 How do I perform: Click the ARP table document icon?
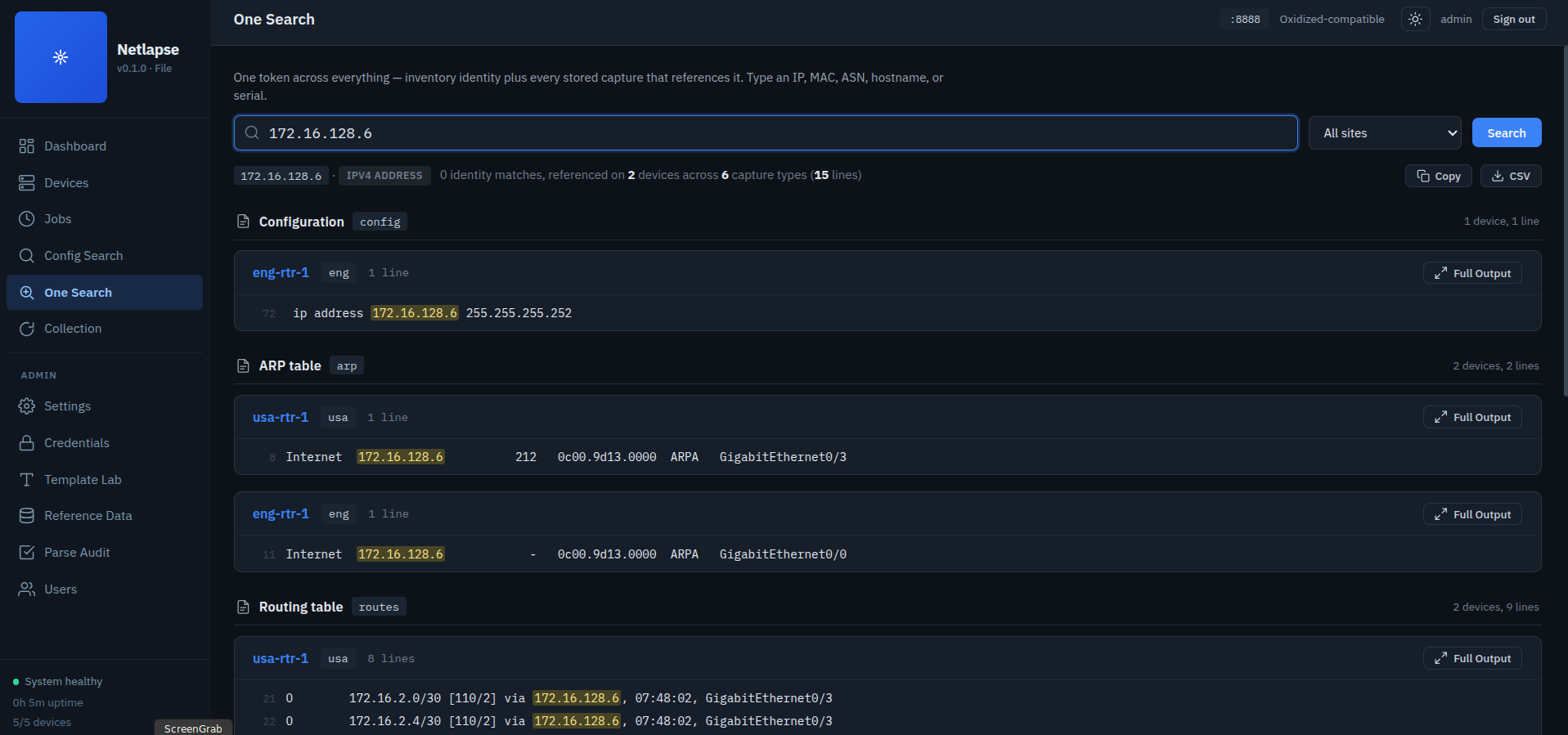(x=243, y=365)
